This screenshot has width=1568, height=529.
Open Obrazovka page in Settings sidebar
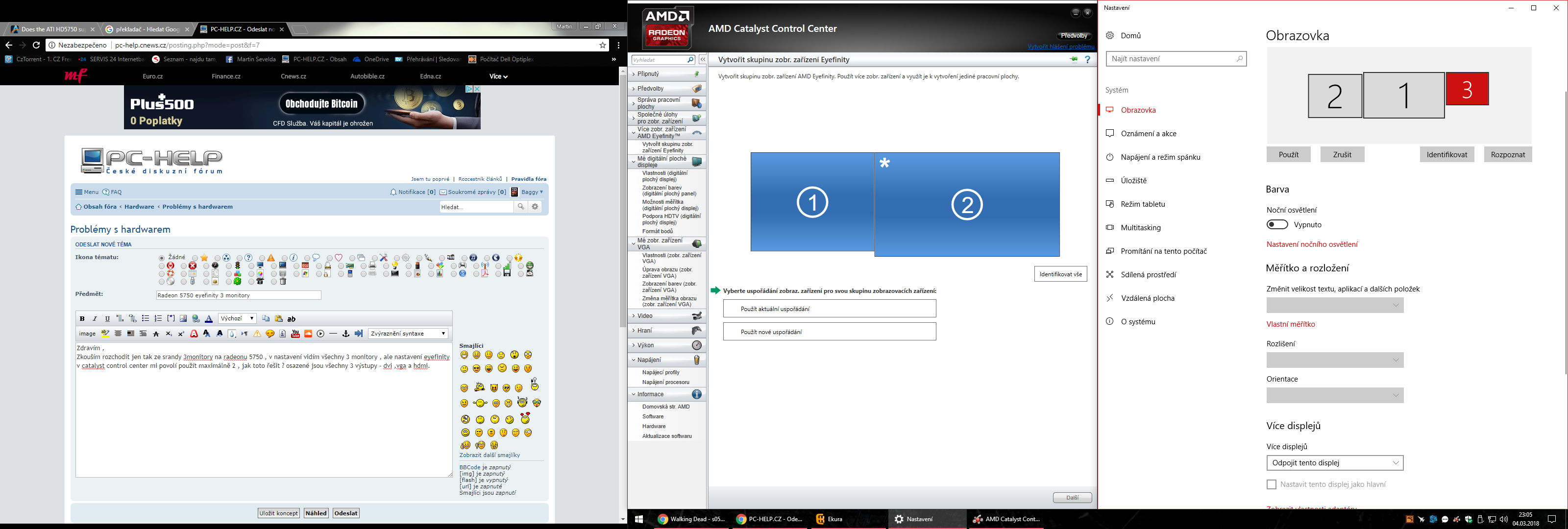coord(1138,110)
